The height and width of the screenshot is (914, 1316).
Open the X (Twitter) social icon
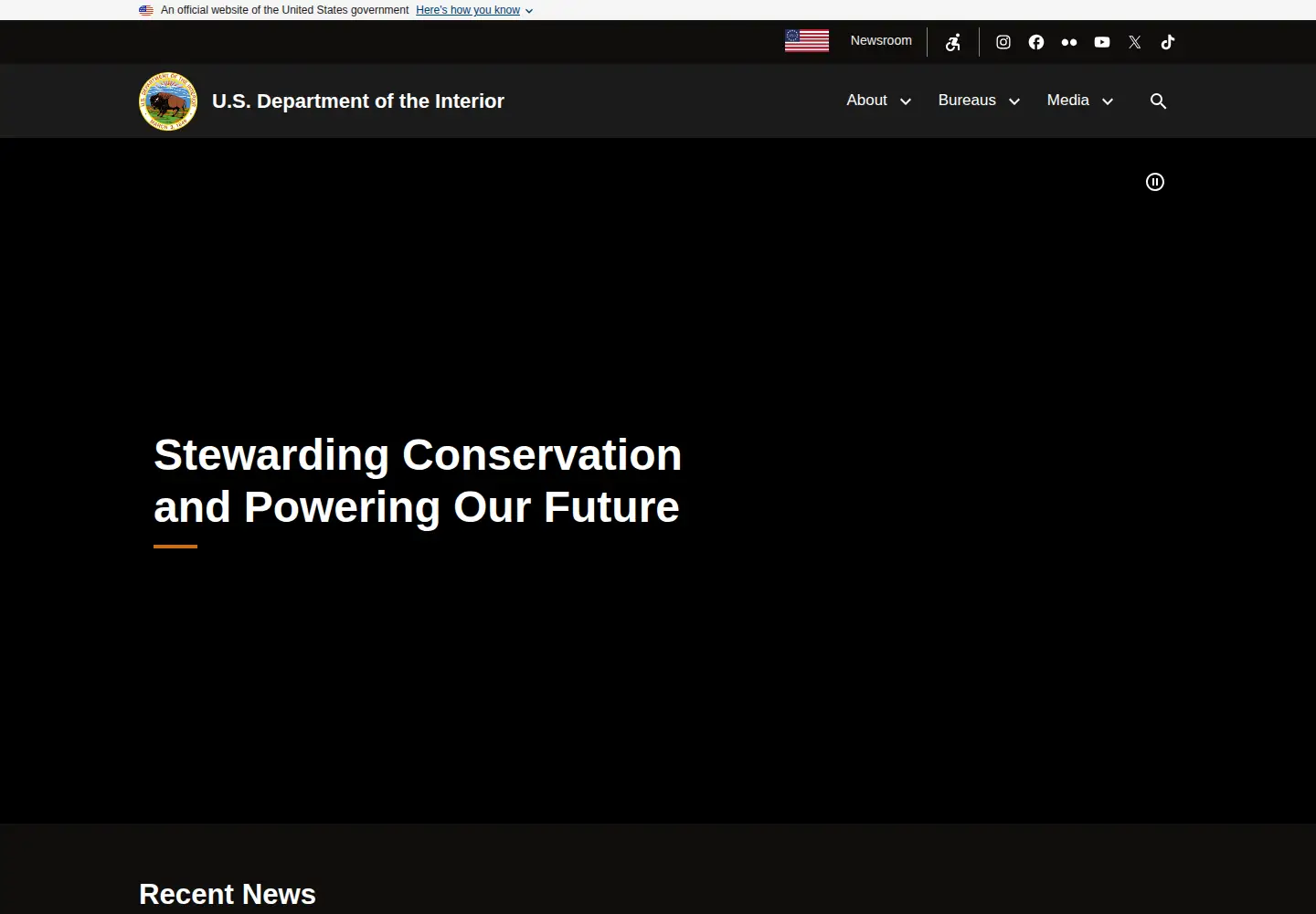[x=1135, y=42]
